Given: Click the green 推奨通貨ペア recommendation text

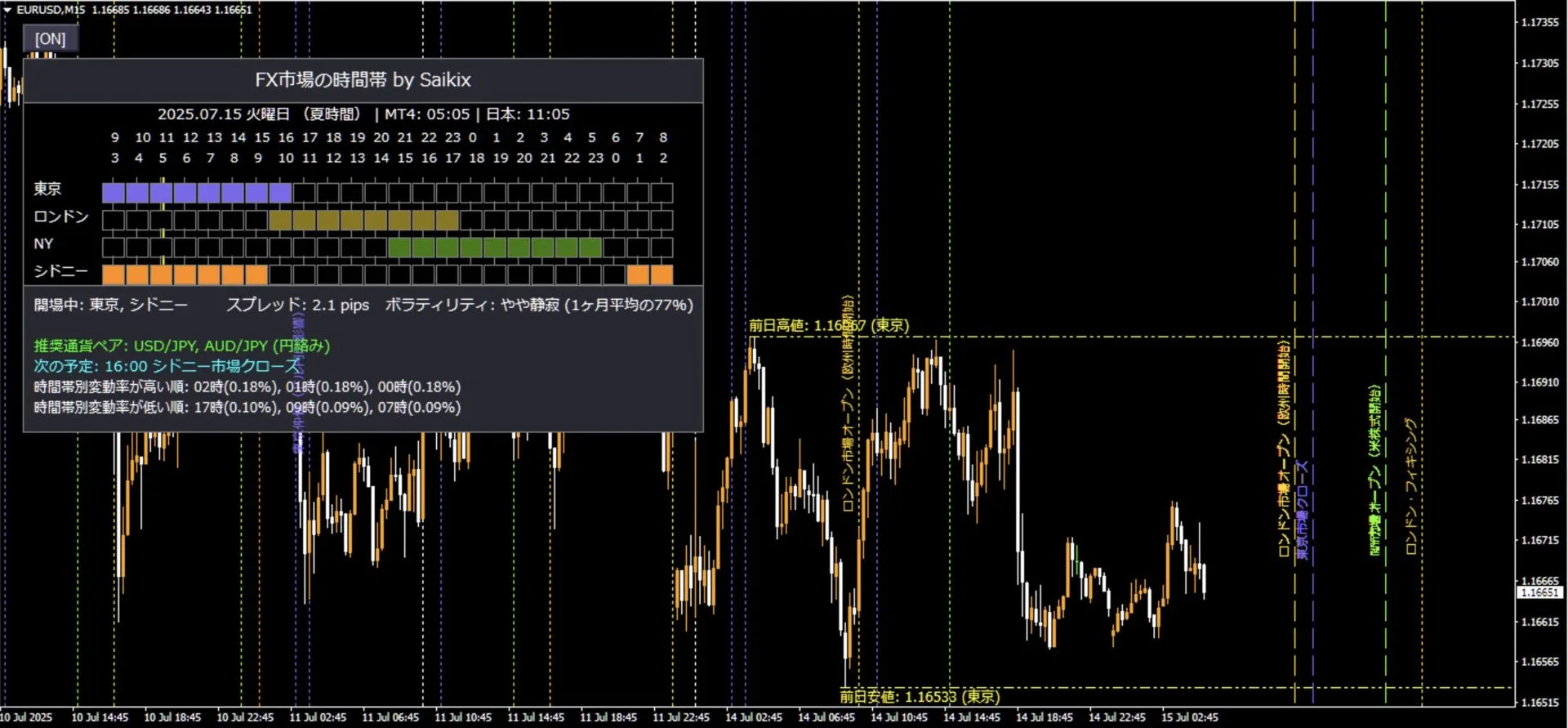Looking at the screenshot, I should [181, 346].
